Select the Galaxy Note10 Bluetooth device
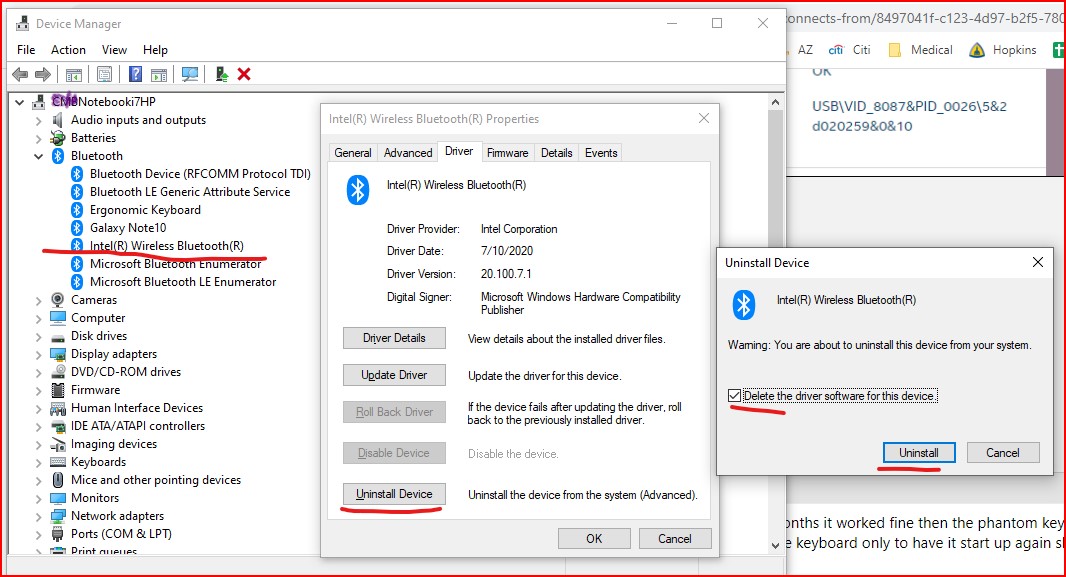 point(128,228)
